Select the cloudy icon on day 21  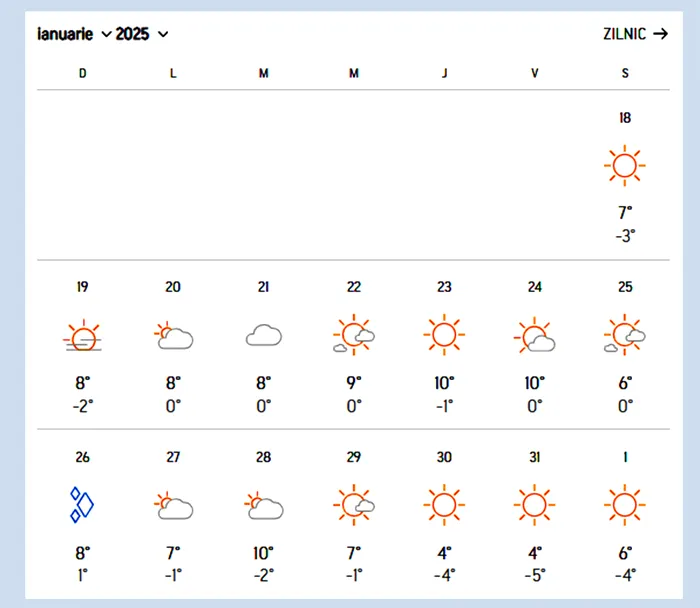(x=263, y=337)
